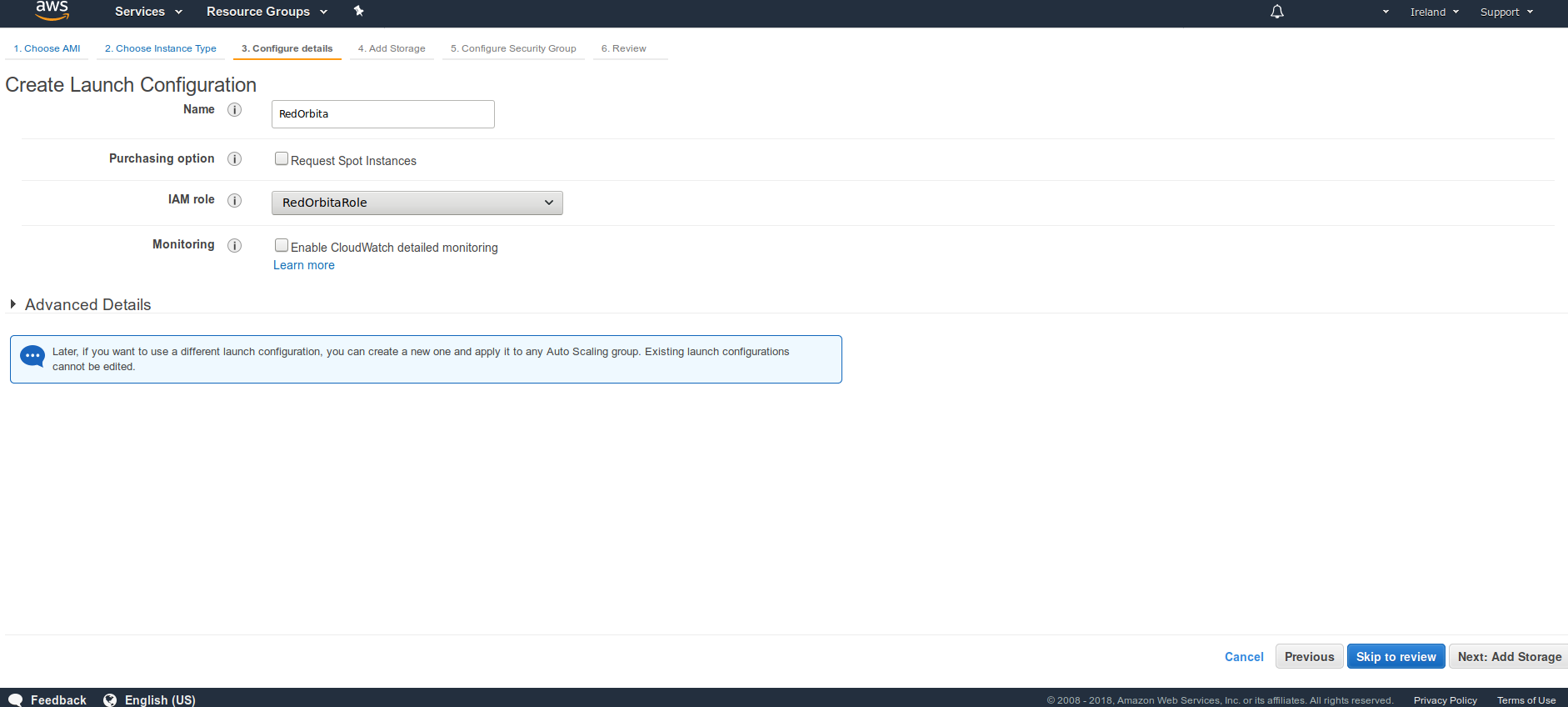Viewport: 1568px width, 707px height.
Task: Click the Feedback speech bubble icon
Action: pos(16,699)
